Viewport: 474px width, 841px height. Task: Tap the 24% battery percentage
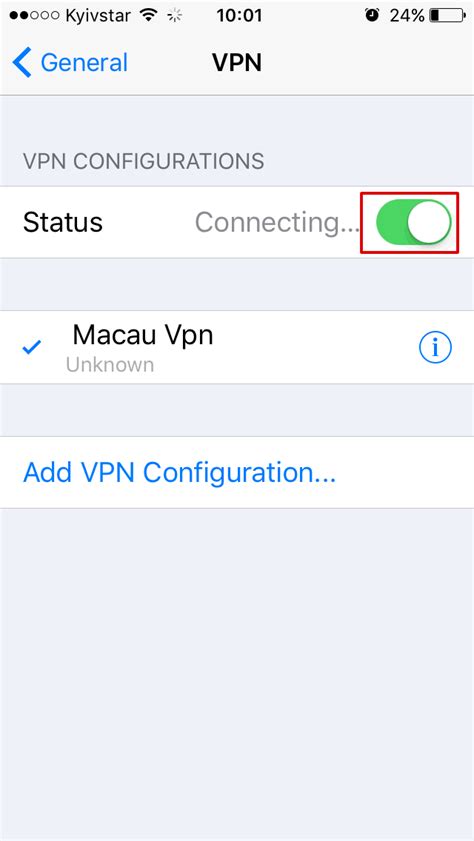pyautogui.click(x=407, y=16)
